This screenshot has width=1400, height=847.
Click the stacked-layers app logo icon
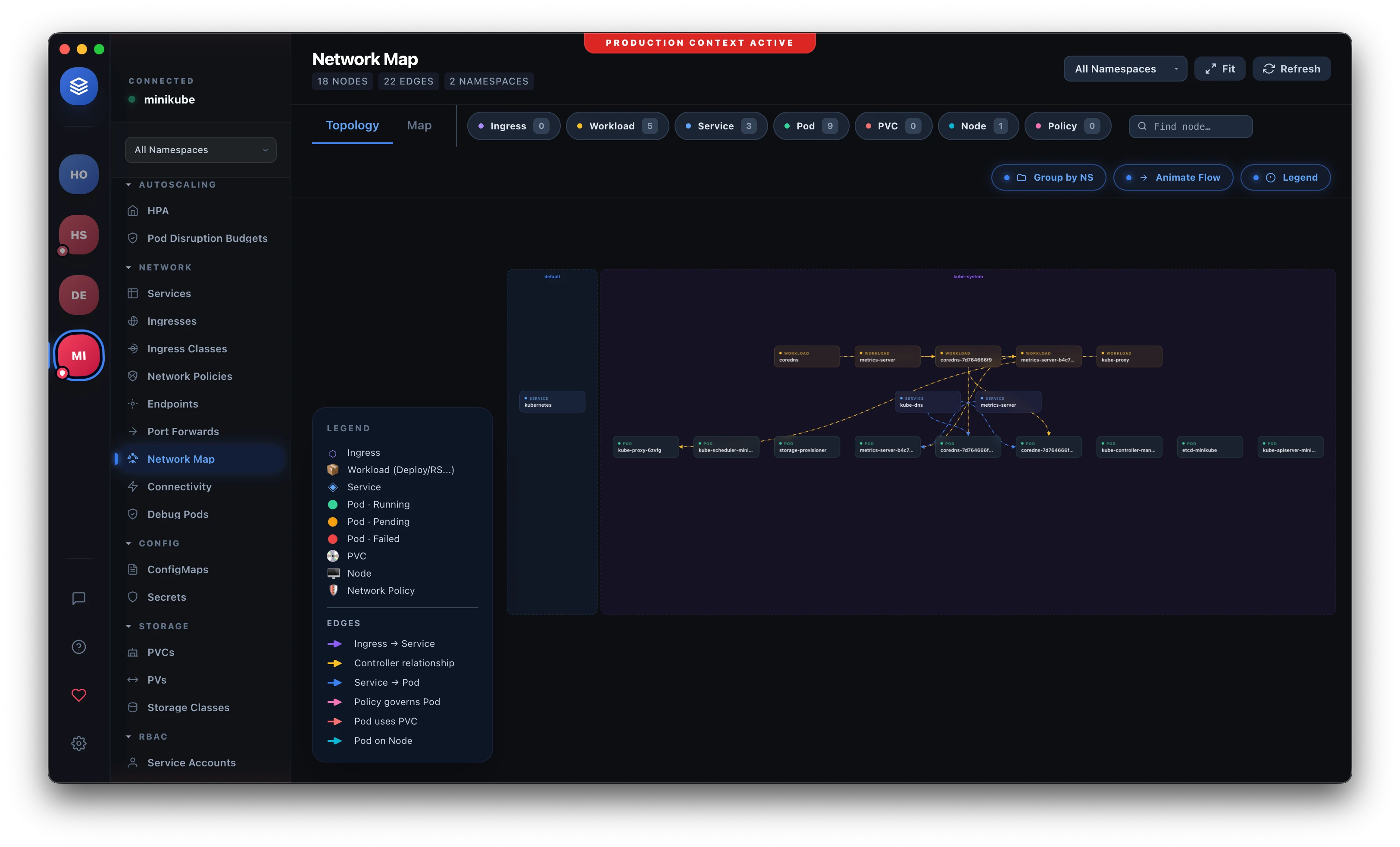pyautogui.click(x=78, y=86)
